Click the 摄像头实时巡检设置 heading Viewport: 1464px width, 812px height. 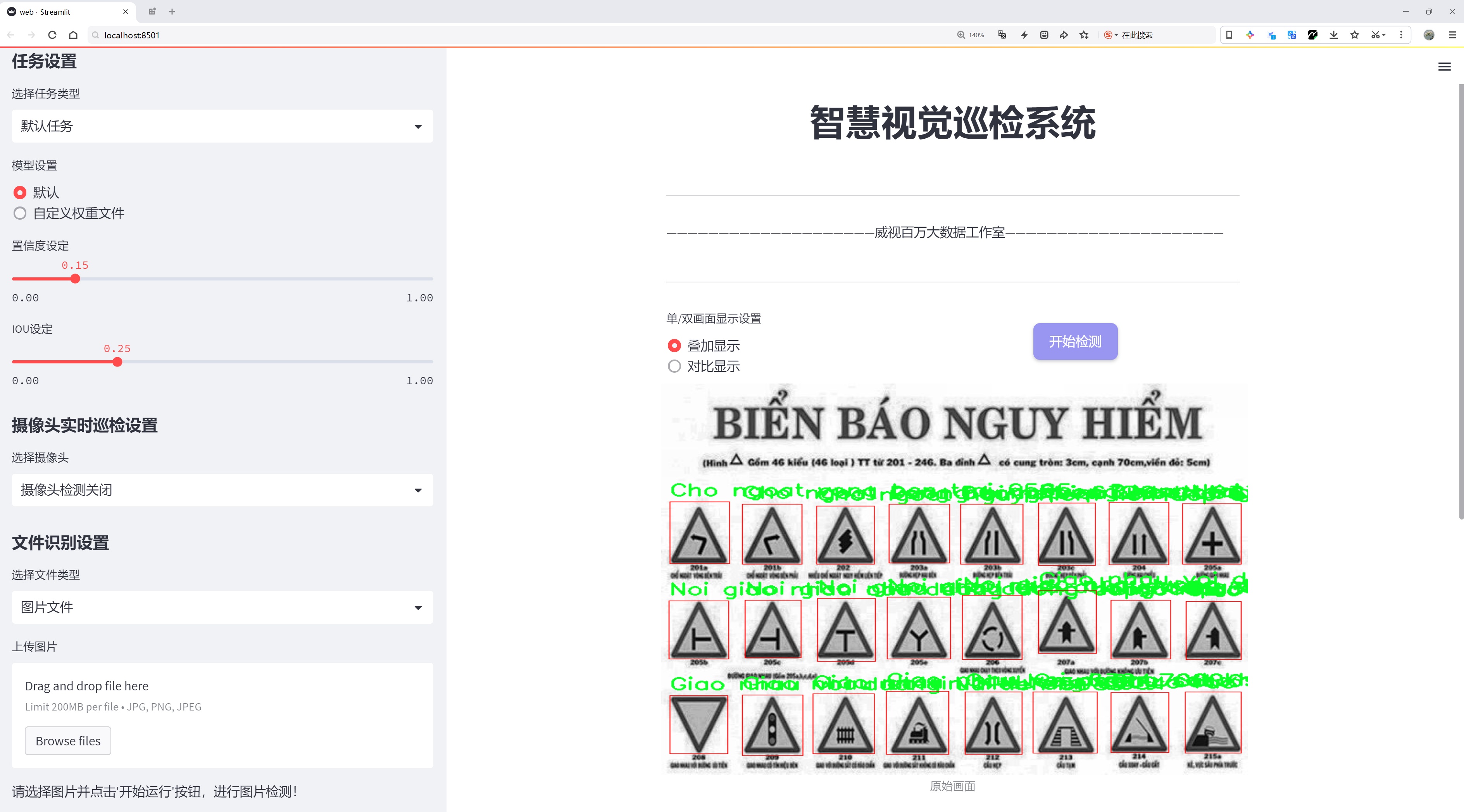(84, 426)
